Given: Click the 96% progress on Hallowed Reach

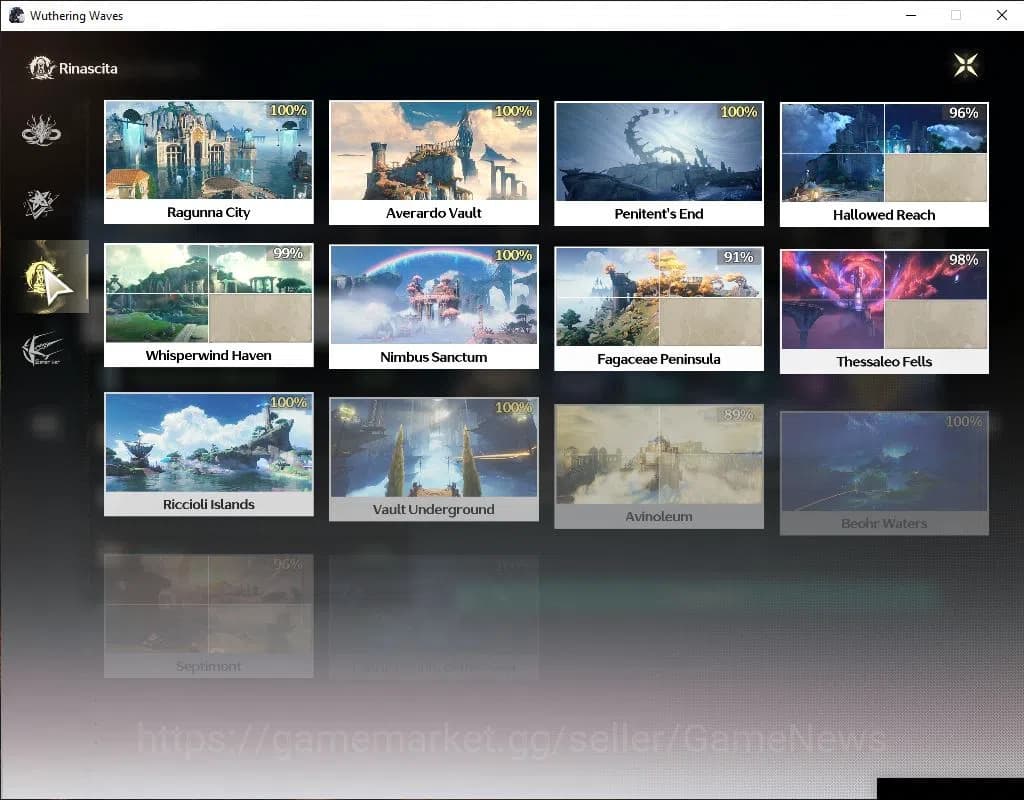Looking at the screenshot, I should [963, 113].
